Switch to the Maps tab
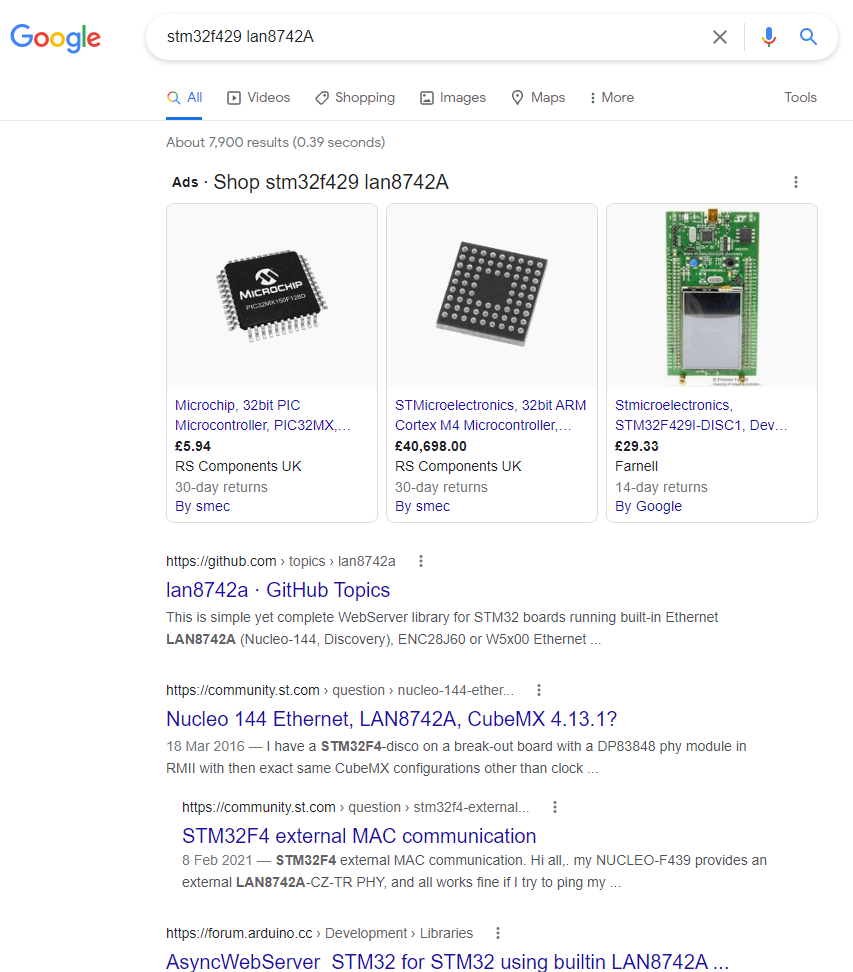The width and height of the screenshot is (853, 972). tap(538, 97)
